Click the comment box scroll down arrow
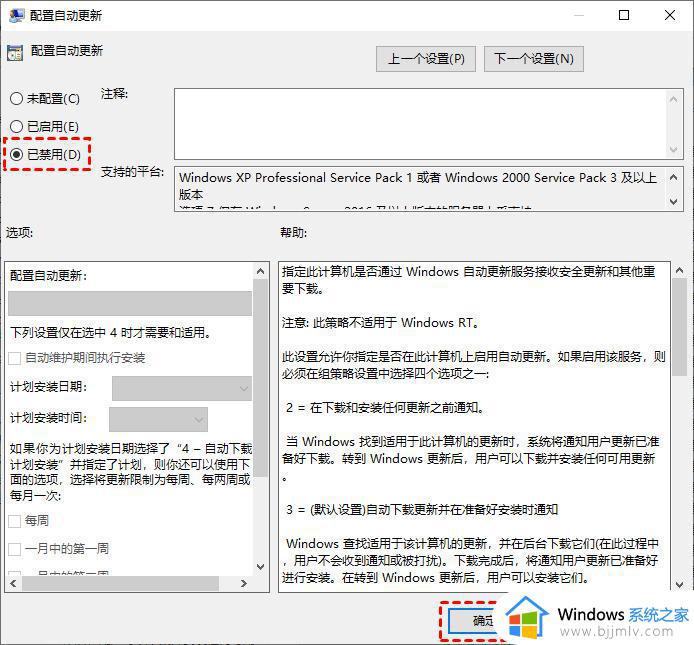The image size is (694, 645). point(674,150)
